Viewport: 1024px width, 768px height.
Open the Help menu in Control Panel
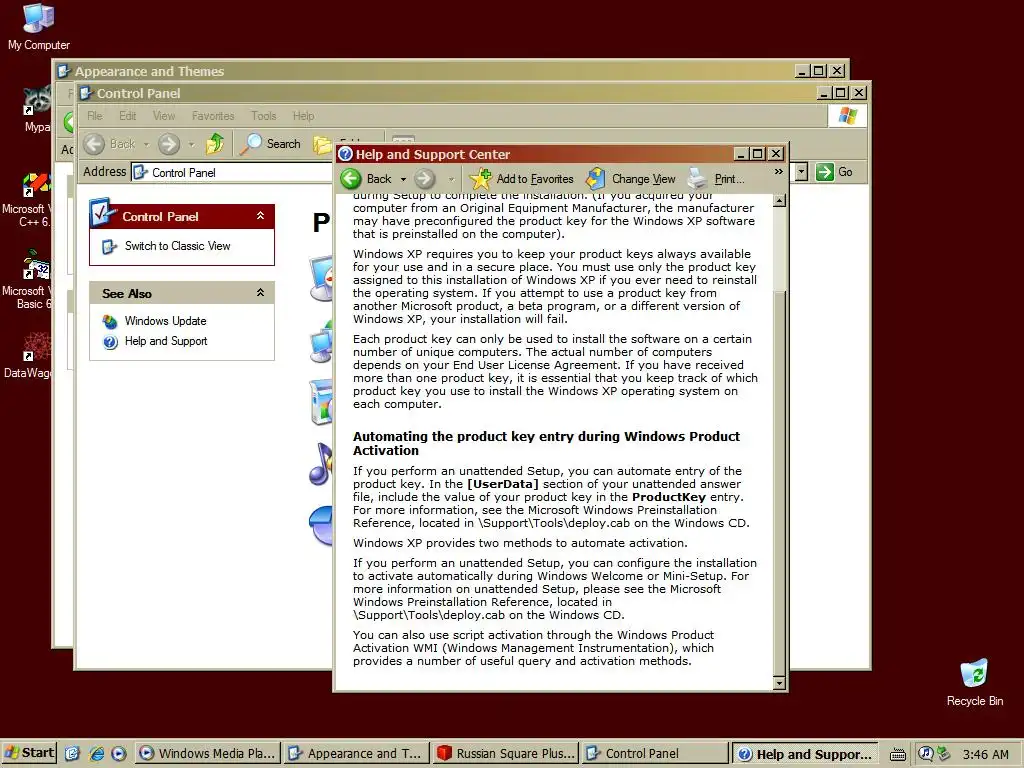(x=303, y=116)
